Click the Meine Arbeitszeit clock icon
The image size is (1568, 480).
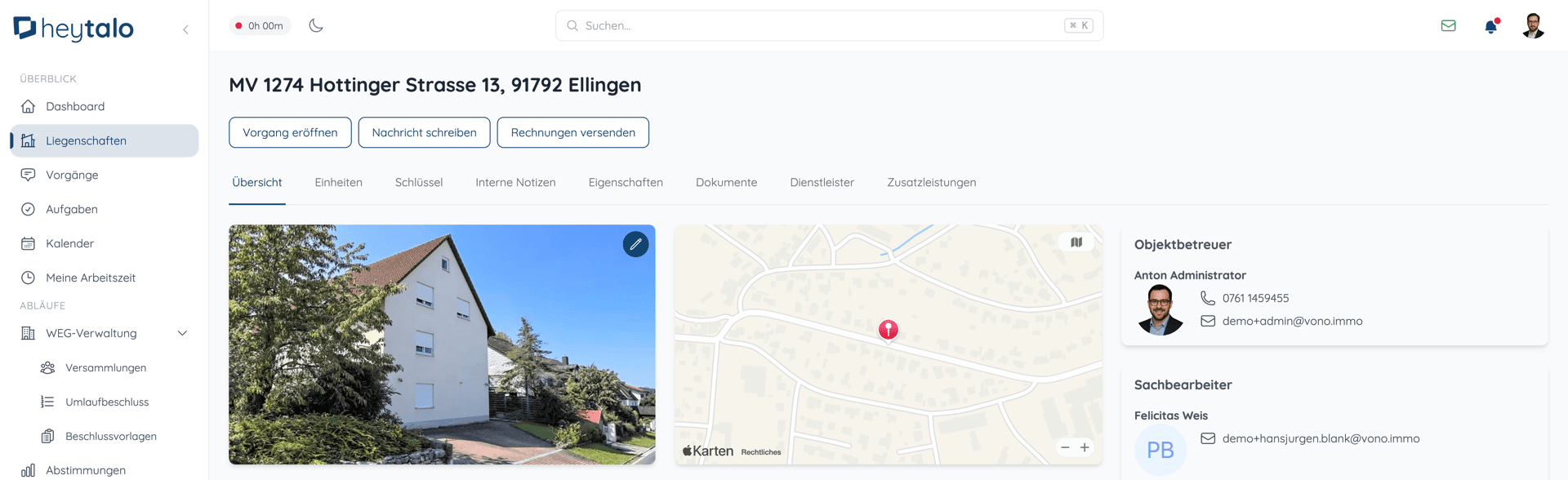tap(28, 278)
